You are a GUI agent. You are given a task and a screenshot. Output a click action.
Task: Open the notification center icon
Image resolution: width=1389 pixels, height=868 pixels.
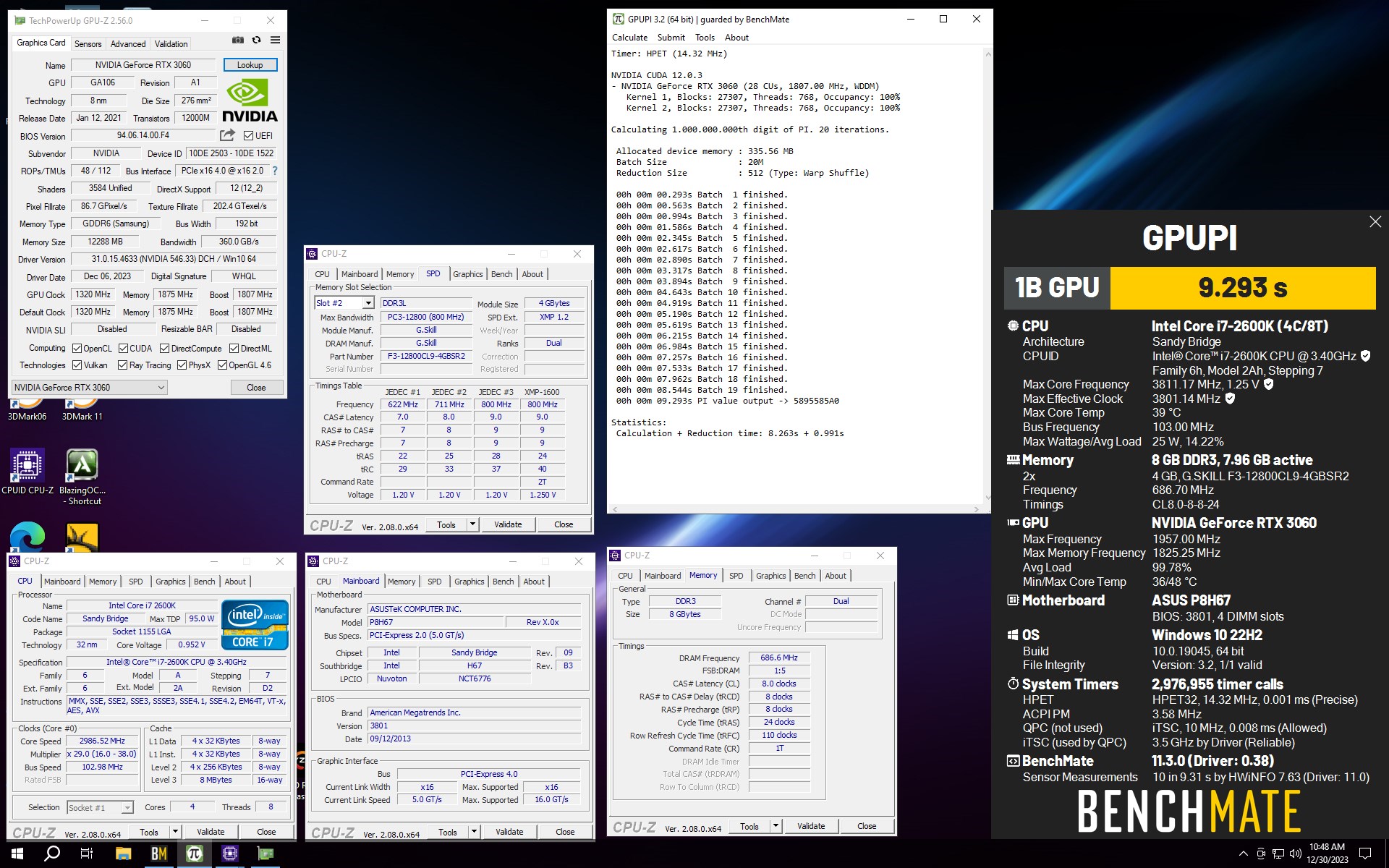click(1365, 854)
